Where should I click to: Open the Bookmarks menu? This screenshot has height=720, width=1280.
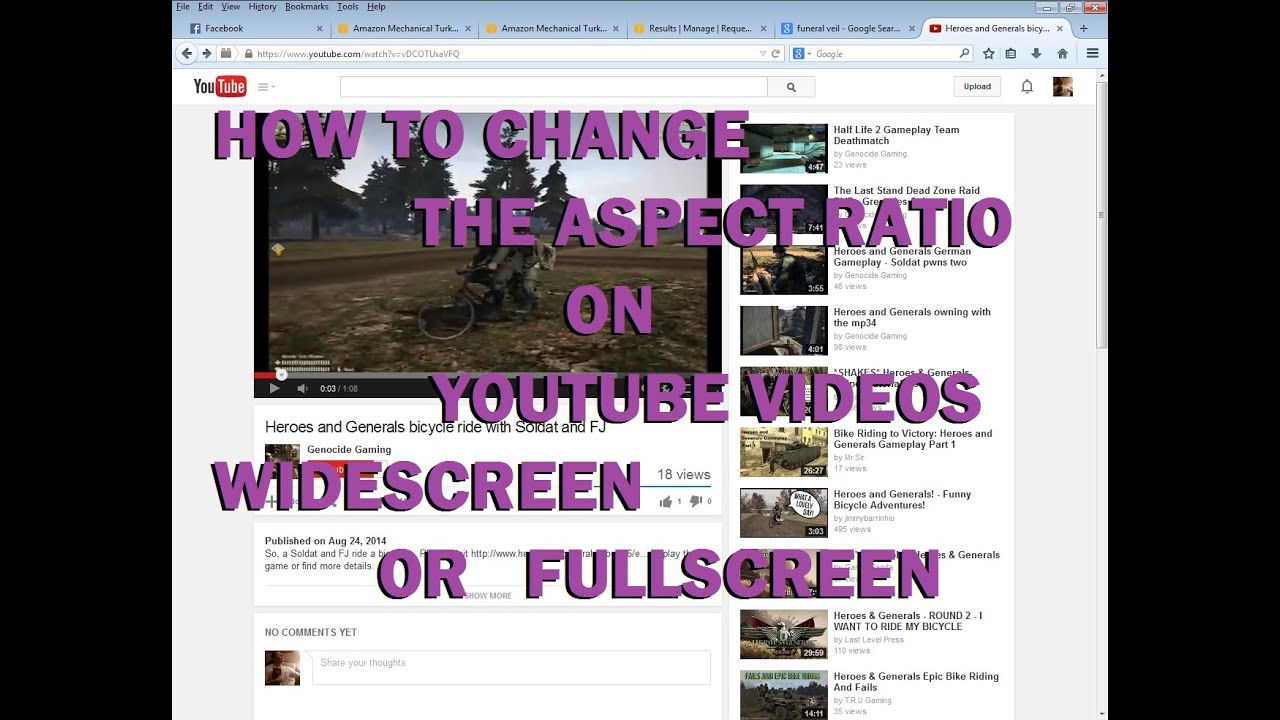[307, 6]
